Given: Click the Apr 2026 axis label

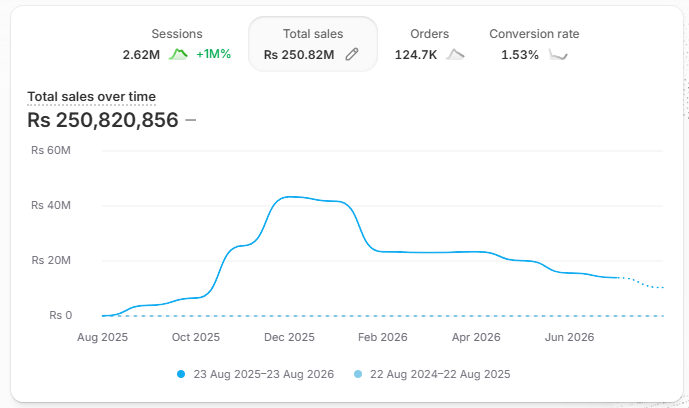Looking at the screenshot, I should (476, 337).
